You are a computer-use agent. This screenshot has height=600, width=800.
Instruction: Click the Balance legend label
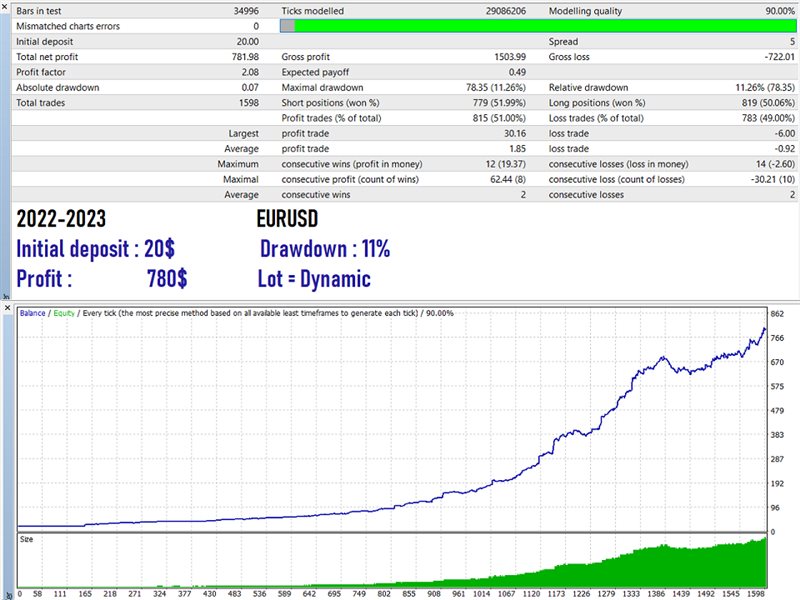[x=33, y=313]
